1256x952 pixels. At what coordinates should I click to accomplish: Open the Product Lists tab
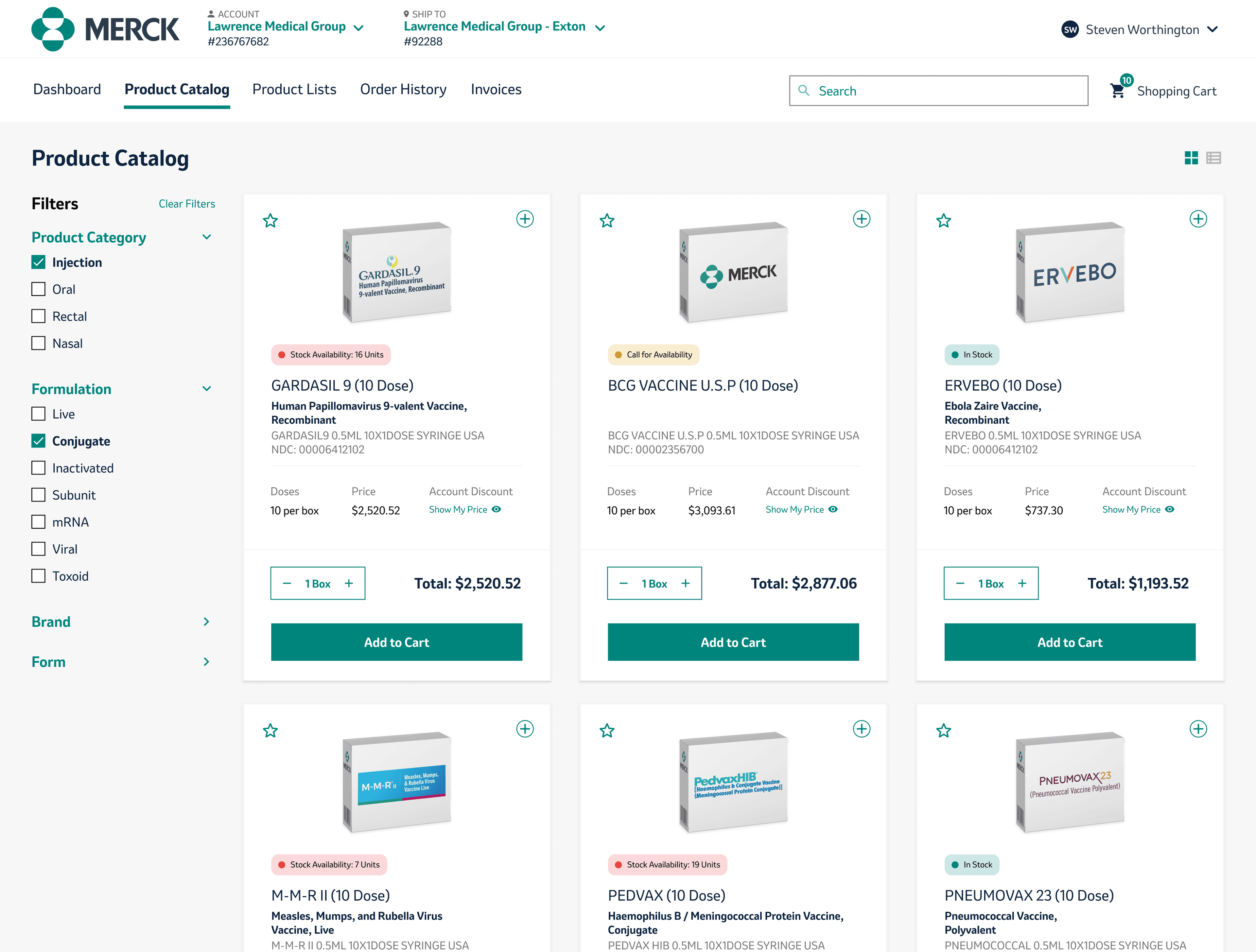pyautogui.click(x=294, y=89)
